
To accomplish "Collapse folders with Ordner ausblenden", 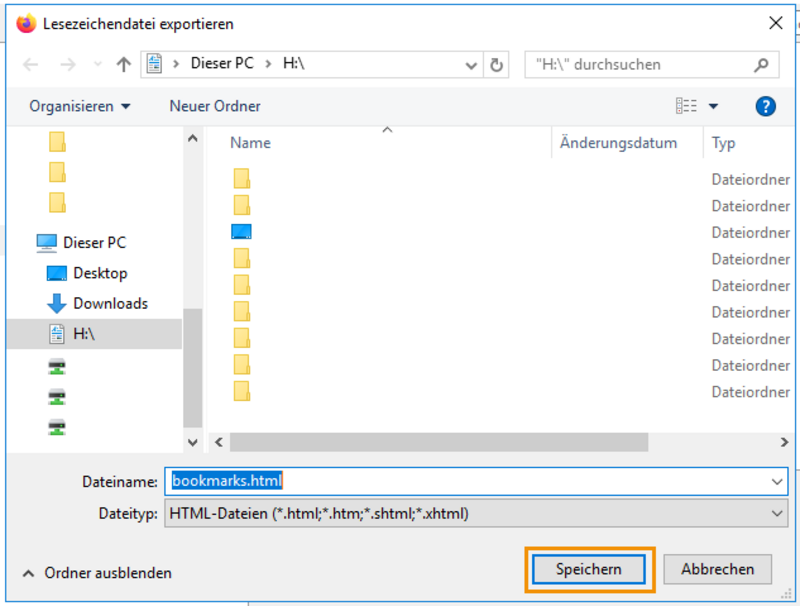I will pyautogui.click(x=97, y=573).
